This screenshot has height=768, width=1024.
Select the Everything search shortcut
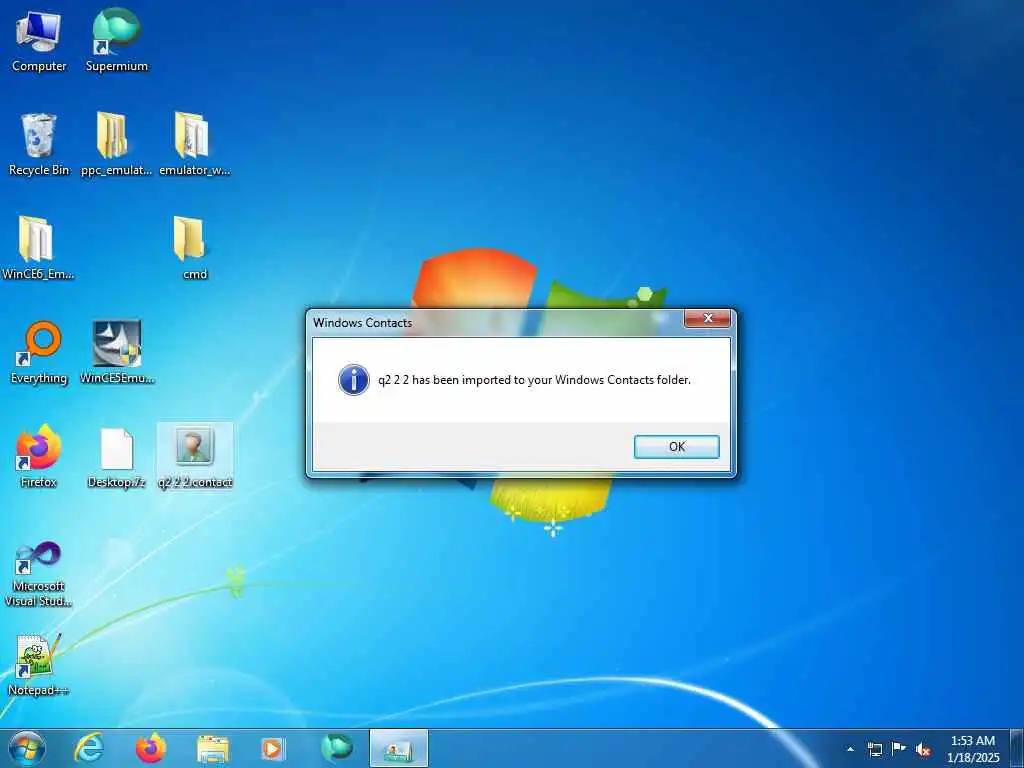39,353
